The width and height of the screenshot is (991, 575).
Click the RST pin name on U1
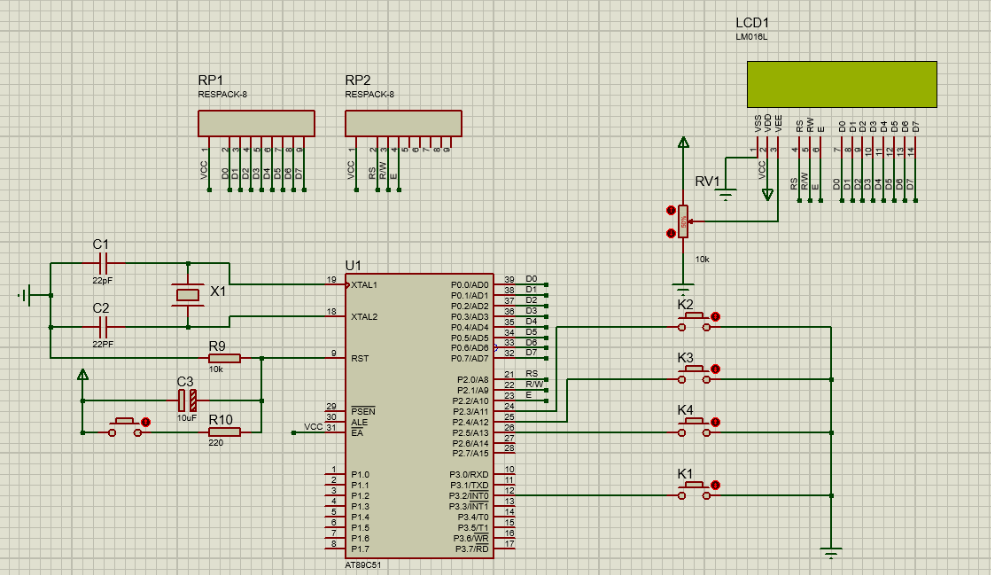360,358
